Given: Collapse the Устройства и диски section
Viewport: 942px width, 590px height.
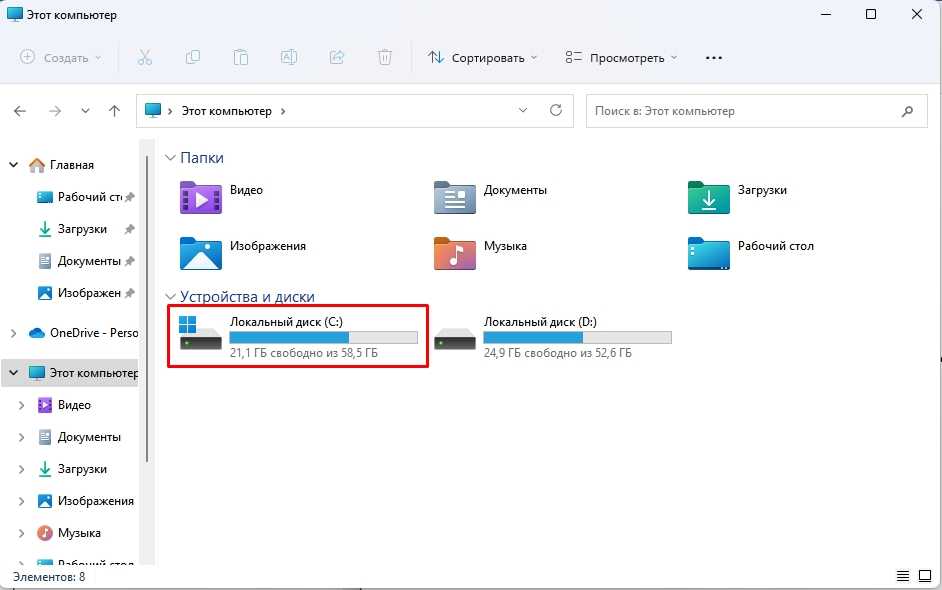Looking at the screenshot, I should (170, 297).
